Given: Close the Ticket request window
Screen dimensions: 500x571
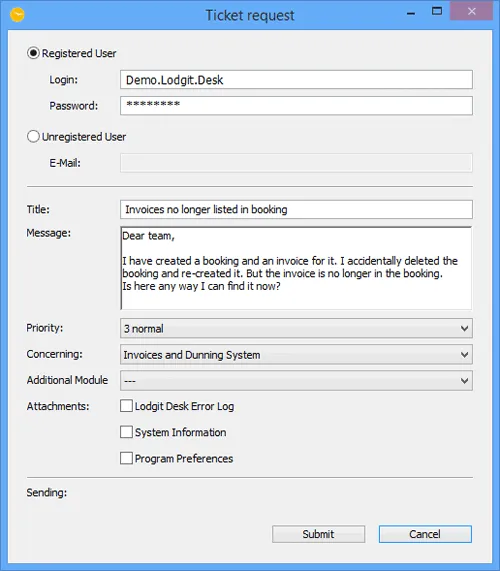Looking at the screenshot, I should point(472,11).
